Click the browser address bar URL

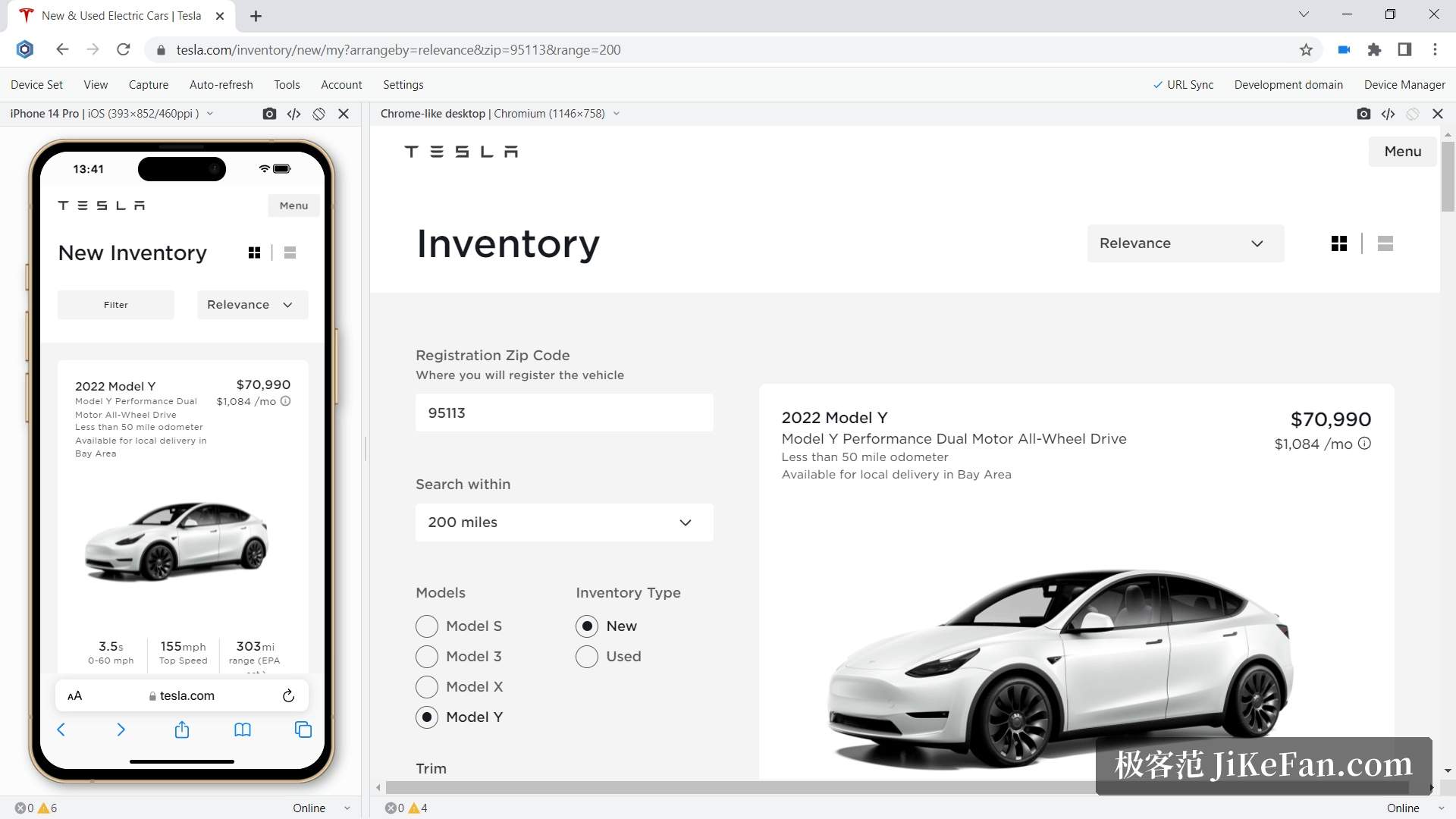pos(398,50)
